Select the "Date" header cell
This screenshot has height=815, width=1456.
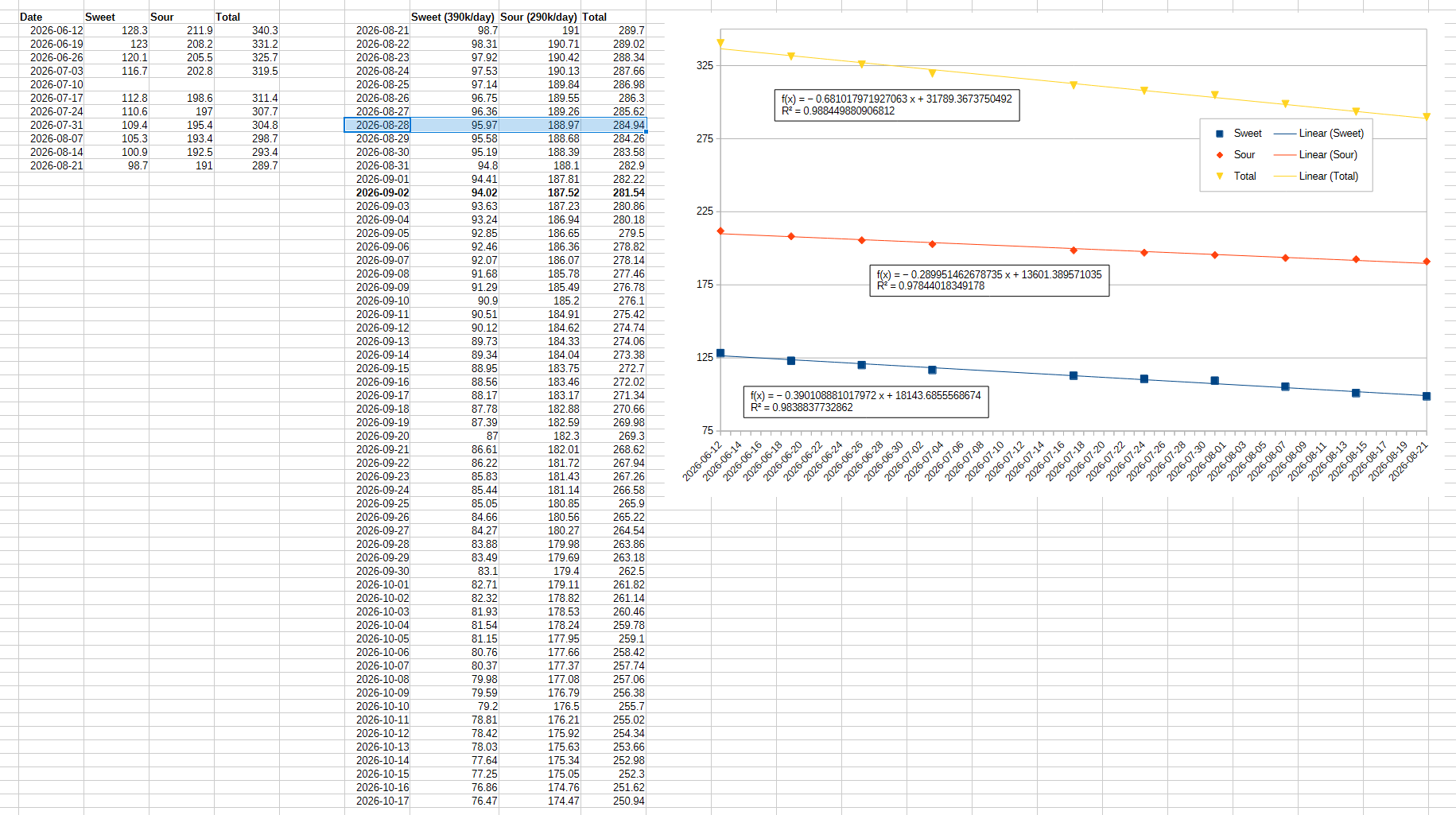[51, 17]
